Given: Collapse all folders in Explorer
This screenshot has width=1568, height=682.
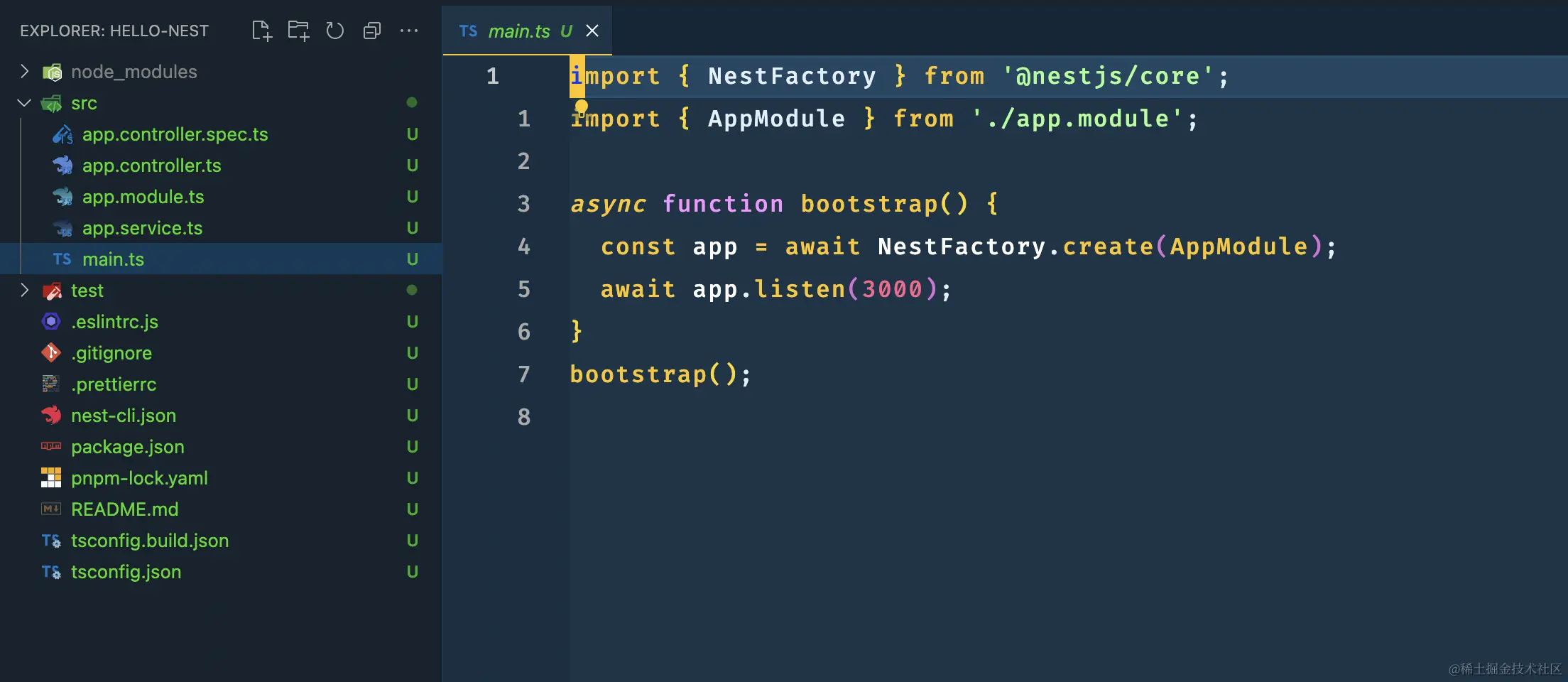Looking at the screenshot, I should click(372, 31).
